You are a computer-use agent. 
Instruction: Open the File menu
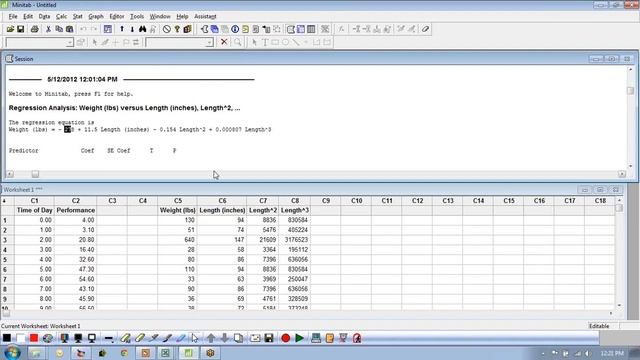click(x=13, y=16)
